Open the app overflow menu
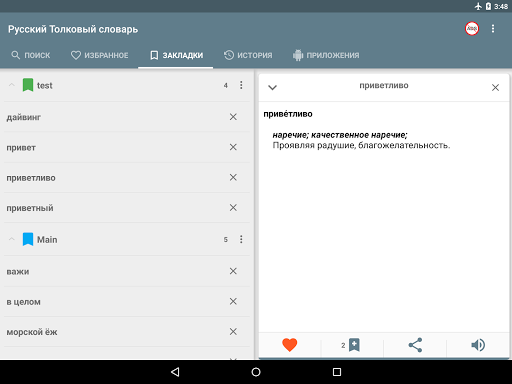The height and width of the screenshot is (384, 512). coord(493,29)
